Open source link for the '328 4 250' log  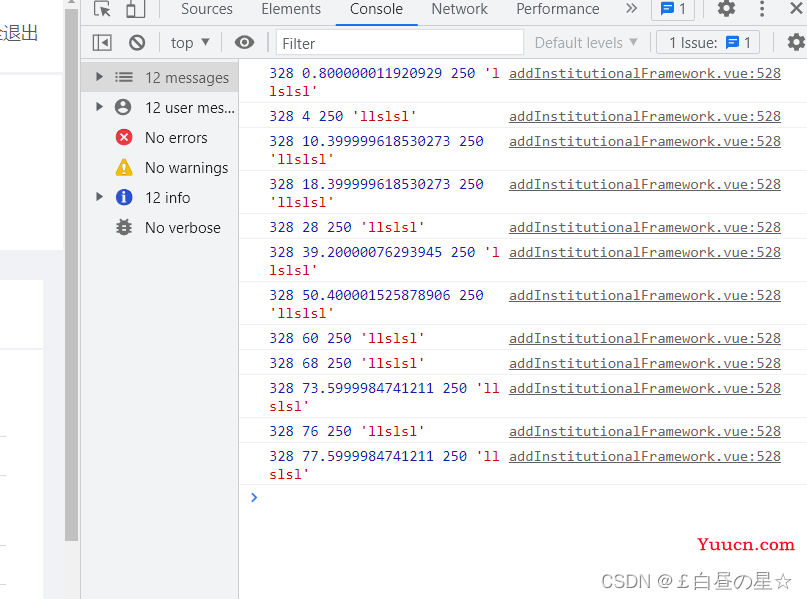click(x=645, y=116)
